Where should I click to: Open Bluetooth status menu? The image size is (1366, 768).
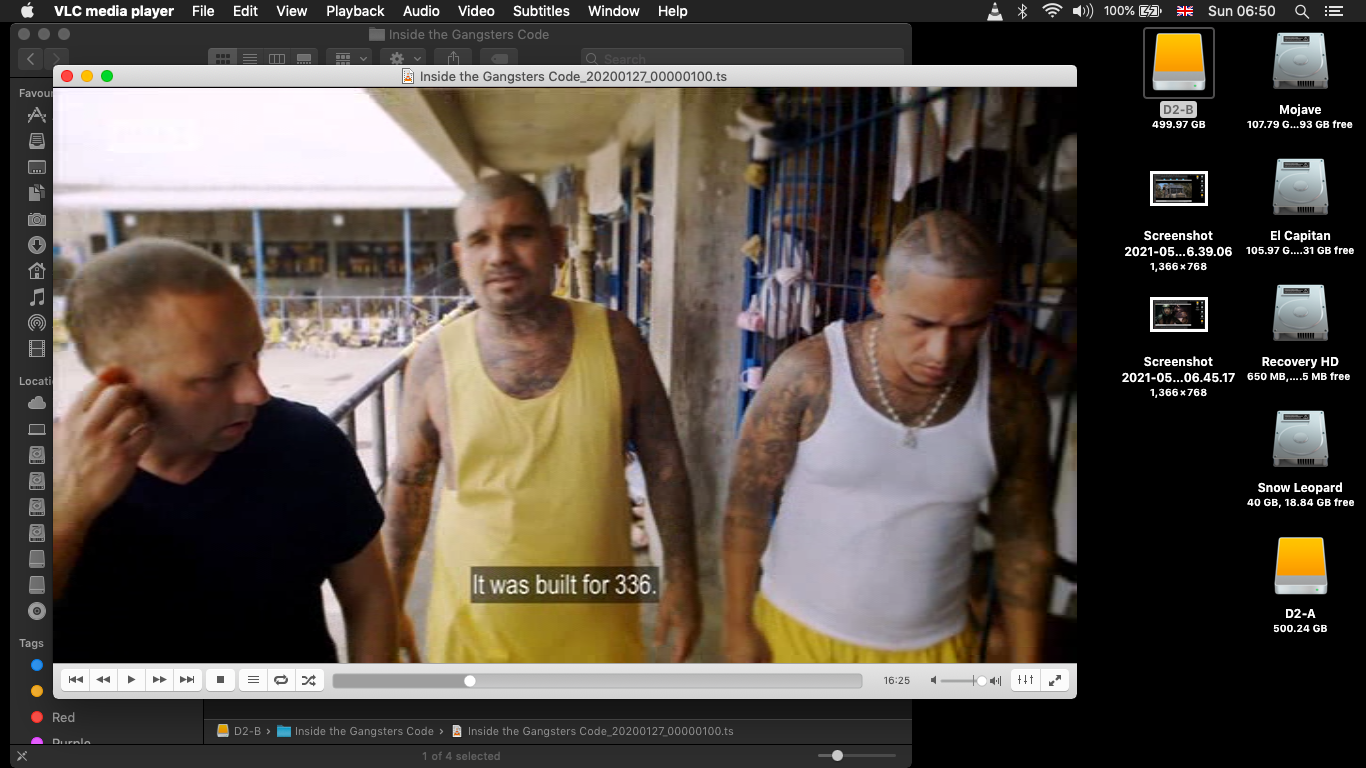[x=1022, y=11]
